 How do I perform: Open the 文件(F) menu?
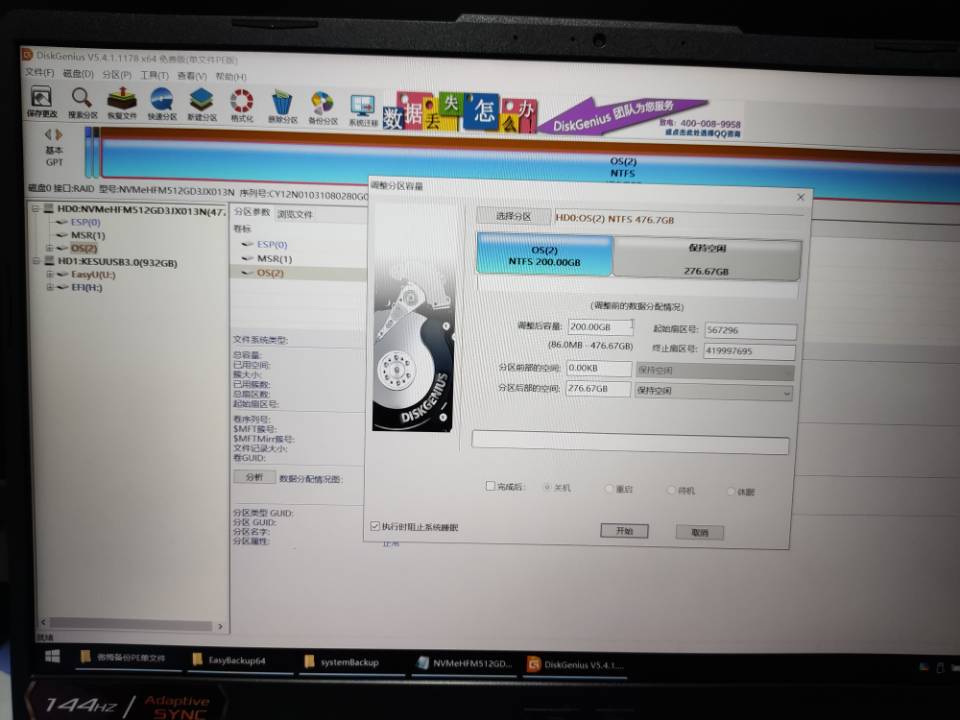tap(39, 73)
